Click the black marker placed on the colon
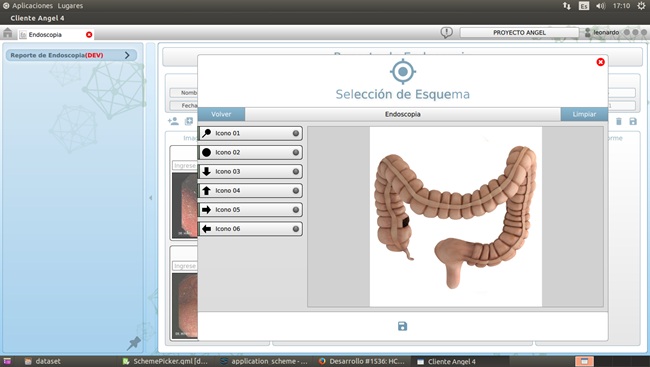Image resolution: width=650 pixels, height=367 pixels. [x=405, y=222]
